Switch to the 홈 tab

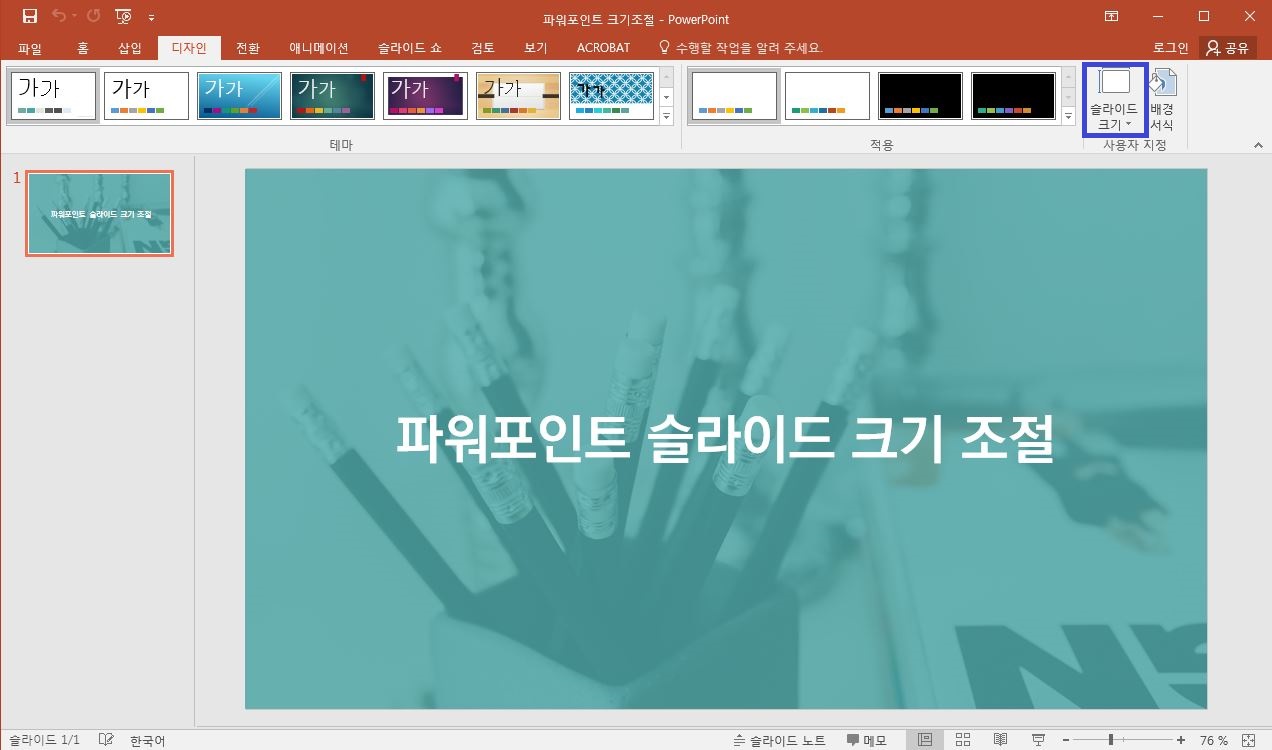point(82,47)
